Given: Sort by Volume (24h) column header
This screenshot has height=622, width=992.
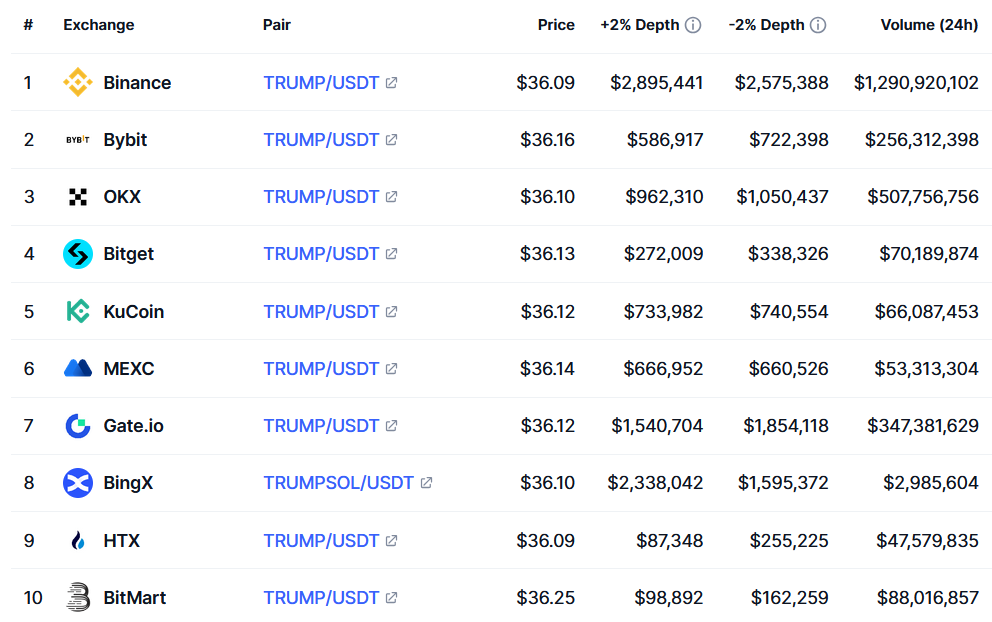Looking at the screenshot, I should [929, 25].
